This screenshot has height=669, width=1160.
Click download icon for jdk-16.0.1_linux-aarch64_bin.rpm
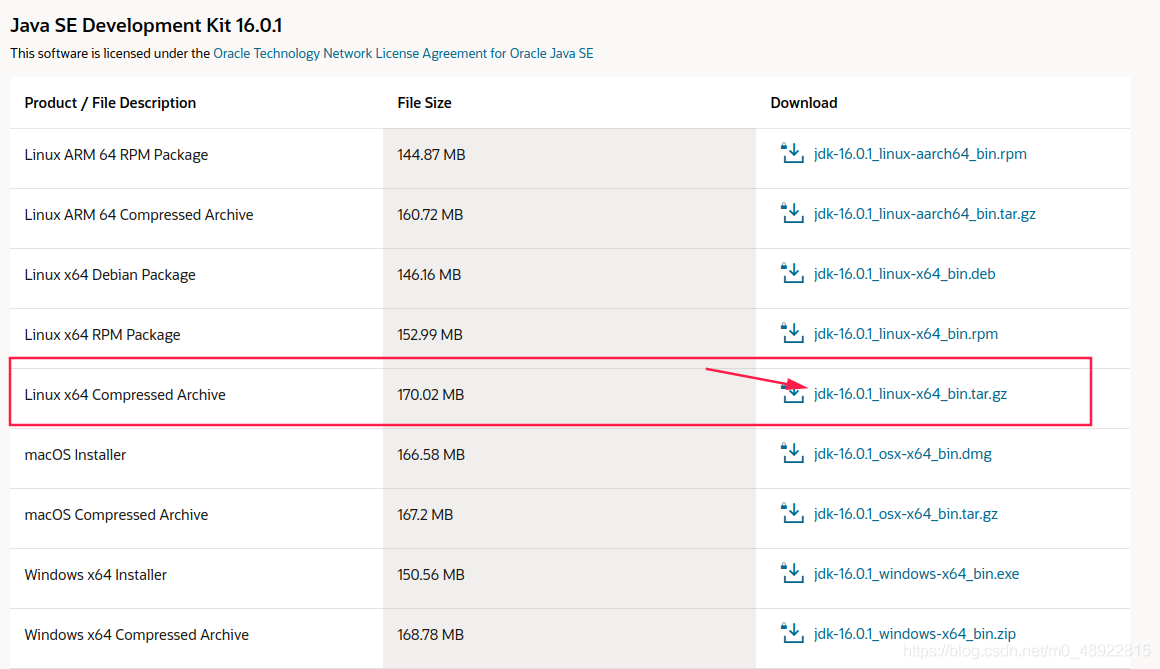[x=792, y=153]
